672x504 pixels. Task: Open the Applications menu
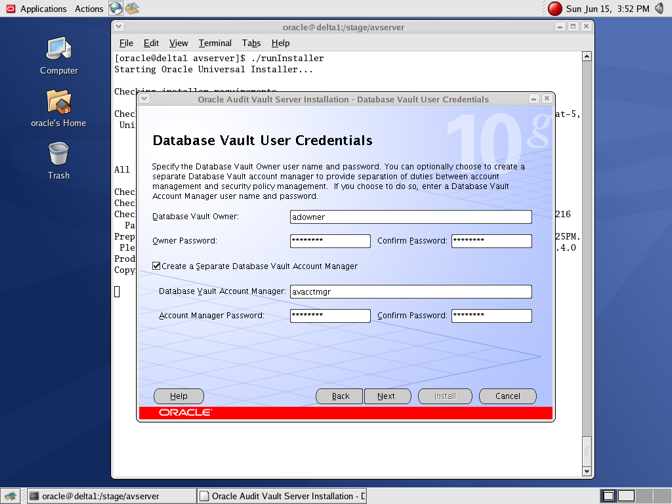point(43,9)
